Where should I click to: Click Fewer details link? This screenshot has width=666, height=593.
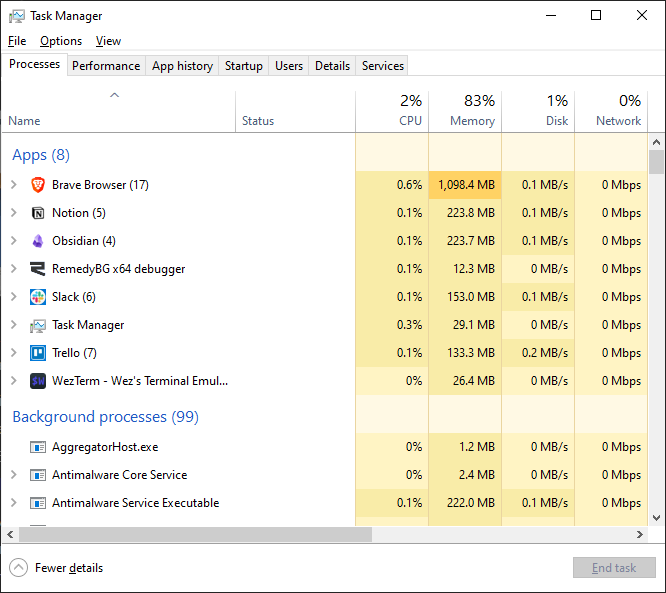click(69, 568)
